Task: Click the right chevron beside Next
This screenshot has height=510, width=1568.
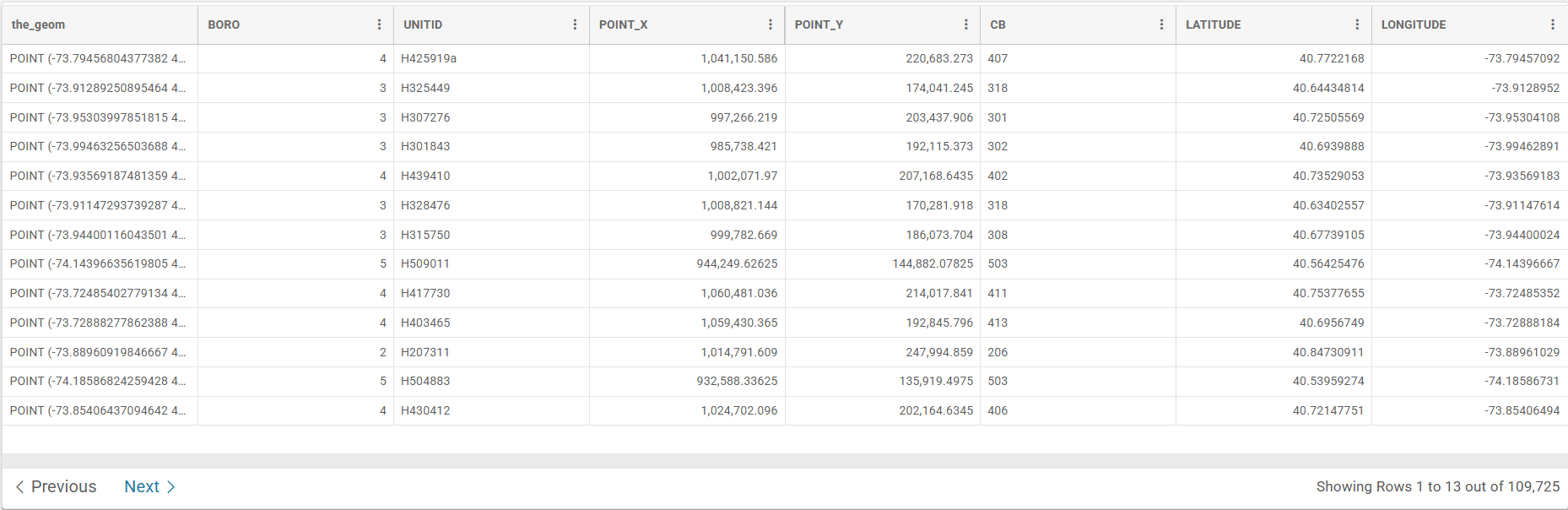Action: (171, 487)
